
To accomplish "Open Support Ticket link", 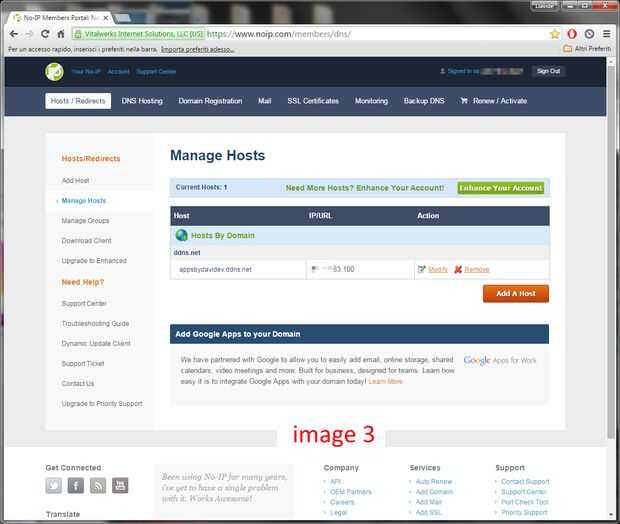I will [83, 363].
